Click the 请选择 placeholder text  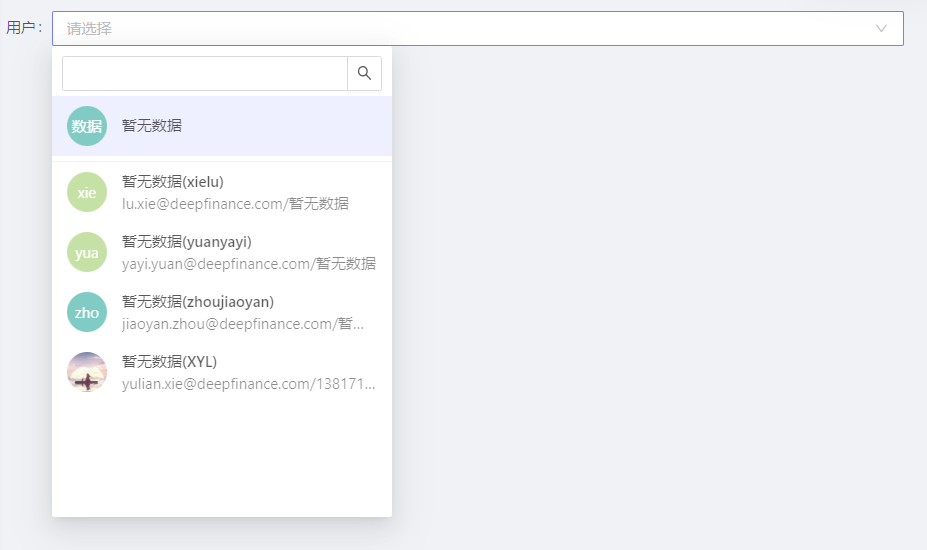pyautogui.click(x=89, y=28)
